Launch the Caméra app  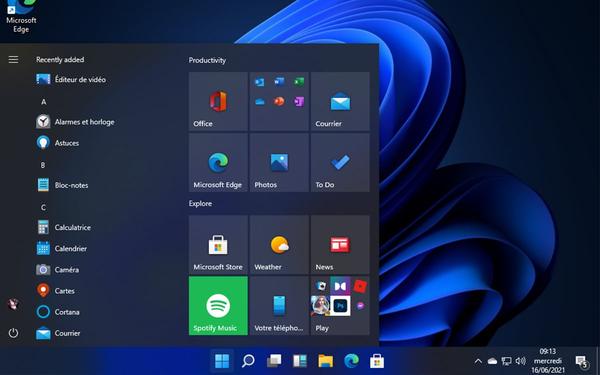(x=58, y=270)
